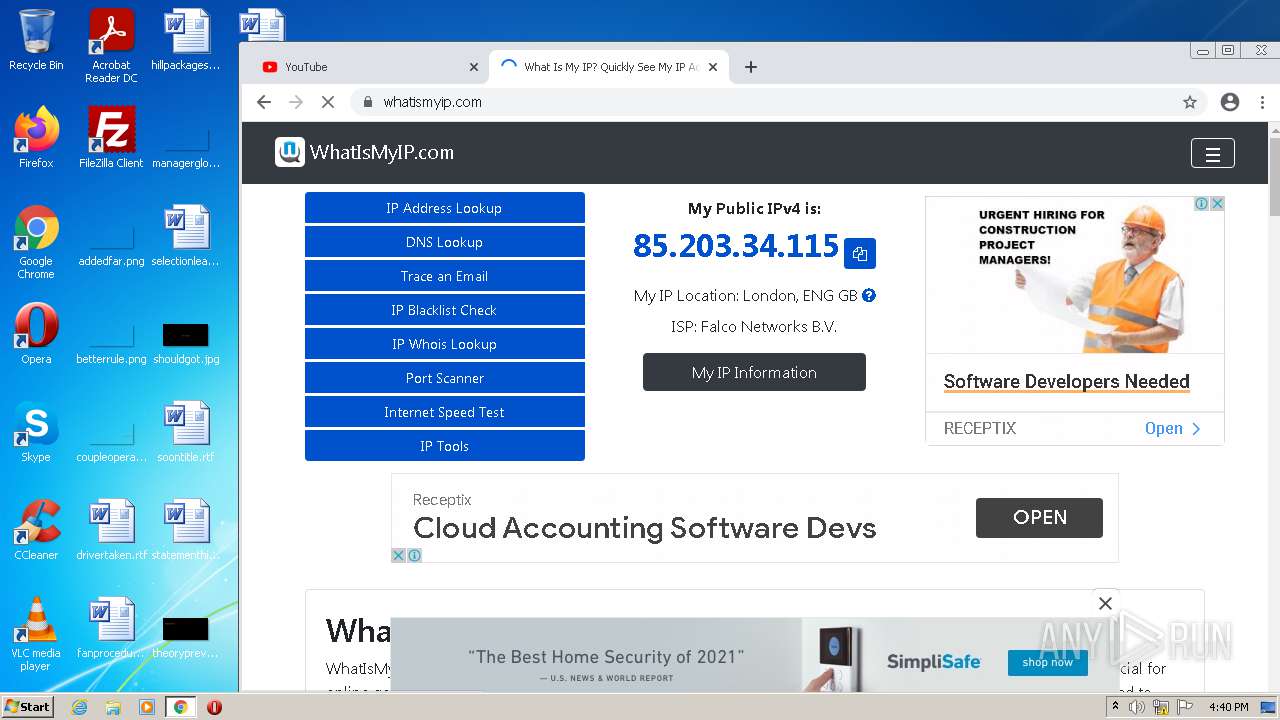Open Software Developers Needed ad headline

click(1066, 381)
